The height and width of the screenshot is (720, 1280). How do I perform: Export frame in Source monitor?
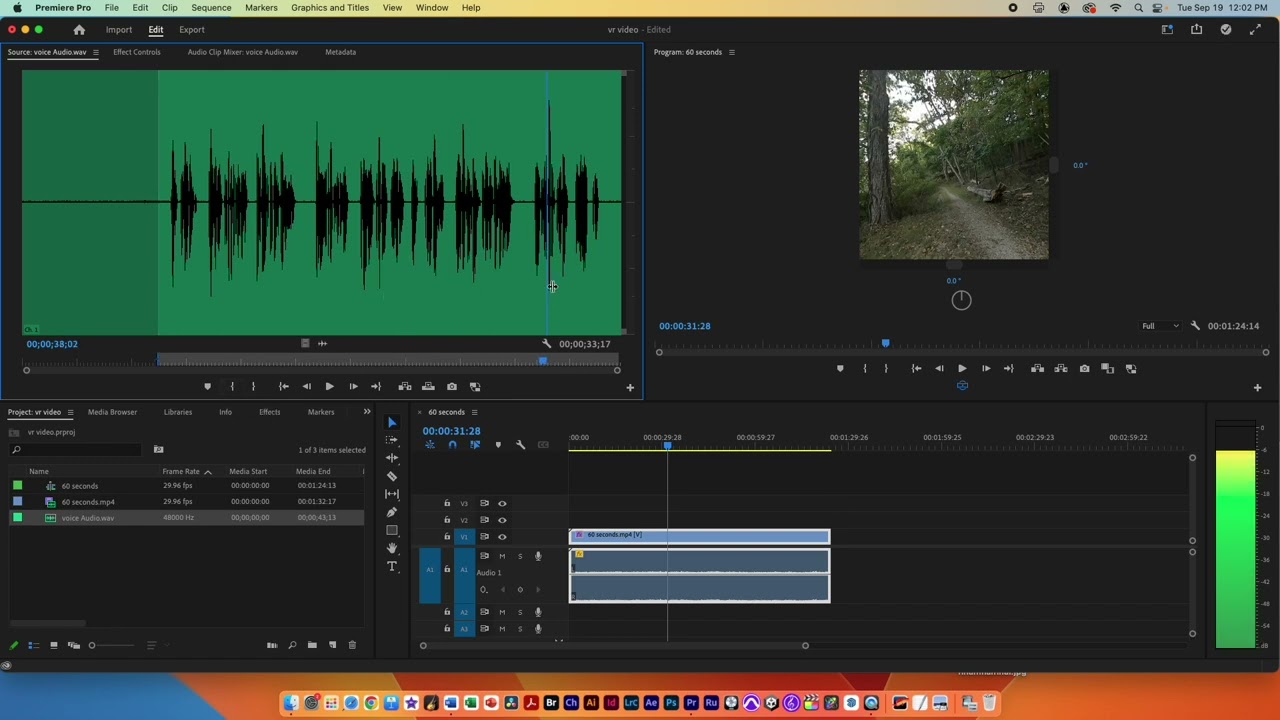452,387
